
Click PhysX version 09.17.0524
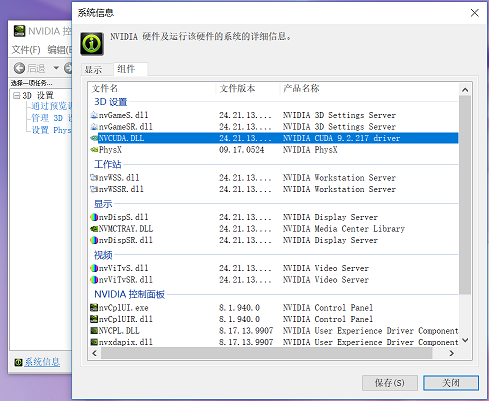[x=242, y=150]
